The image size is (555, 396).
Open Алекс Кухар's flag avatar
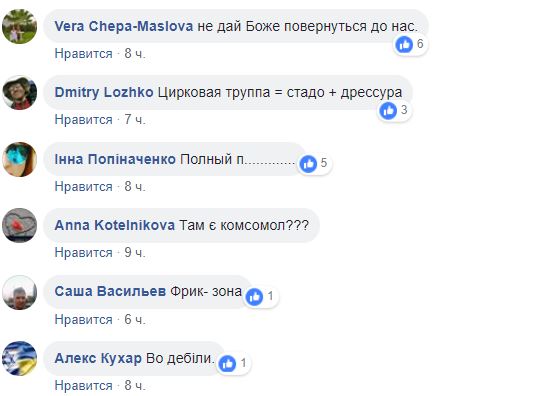[x=19, y=358]
